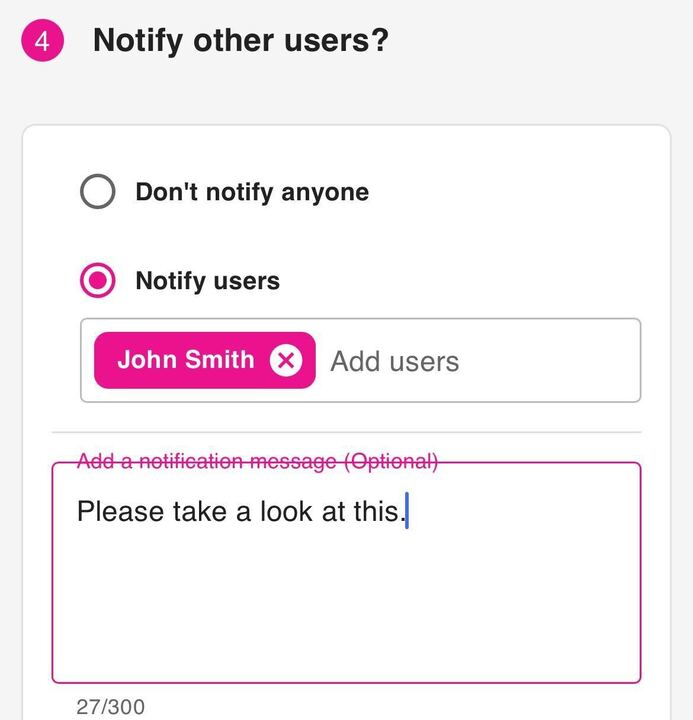Click the "Notify other users?" heading
Screen dimensions: 693x720
click(x=240, y=41)
